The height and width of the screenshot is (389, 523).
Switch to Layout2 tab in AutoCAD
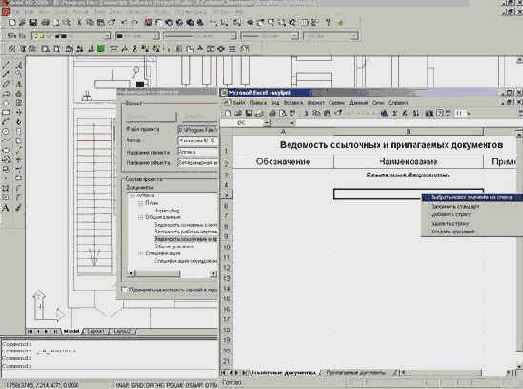pos(122,332)
